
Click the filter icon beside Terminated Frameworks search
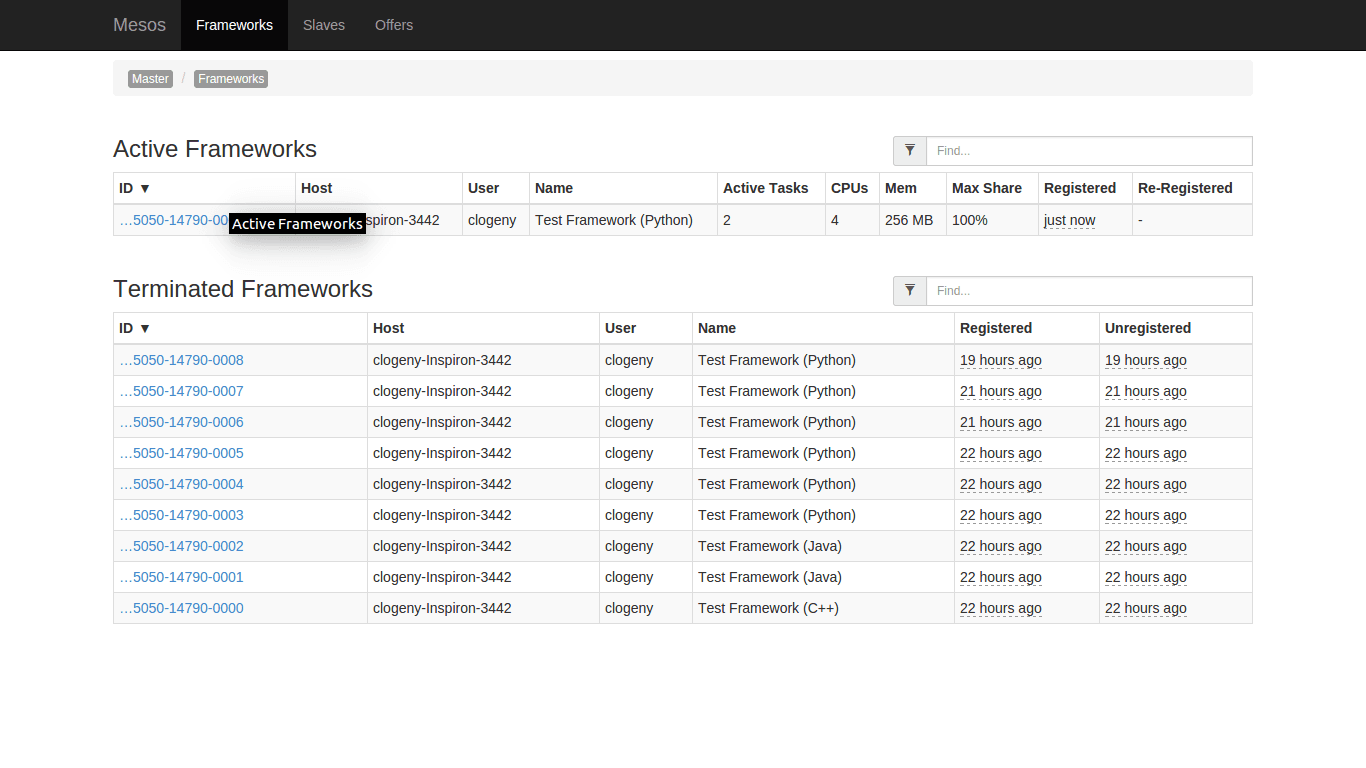pos(910,291)
